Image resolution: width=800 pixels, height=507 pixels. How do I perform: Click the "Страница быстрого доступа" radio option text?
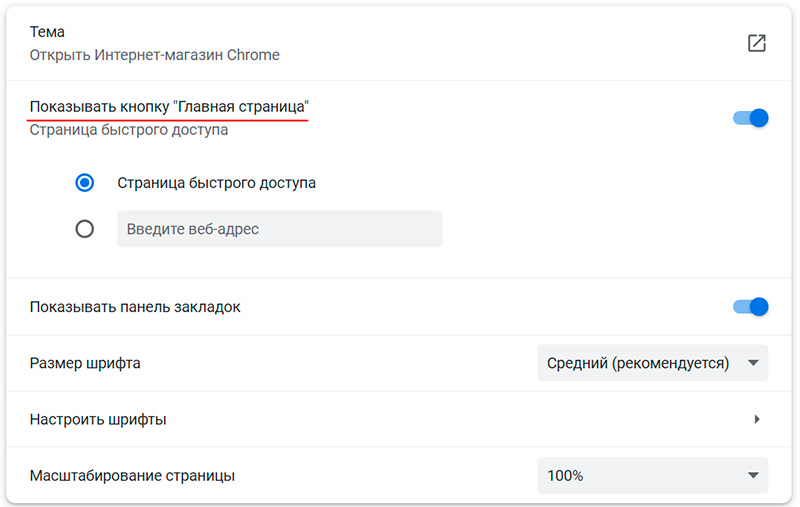click(216, 183)
